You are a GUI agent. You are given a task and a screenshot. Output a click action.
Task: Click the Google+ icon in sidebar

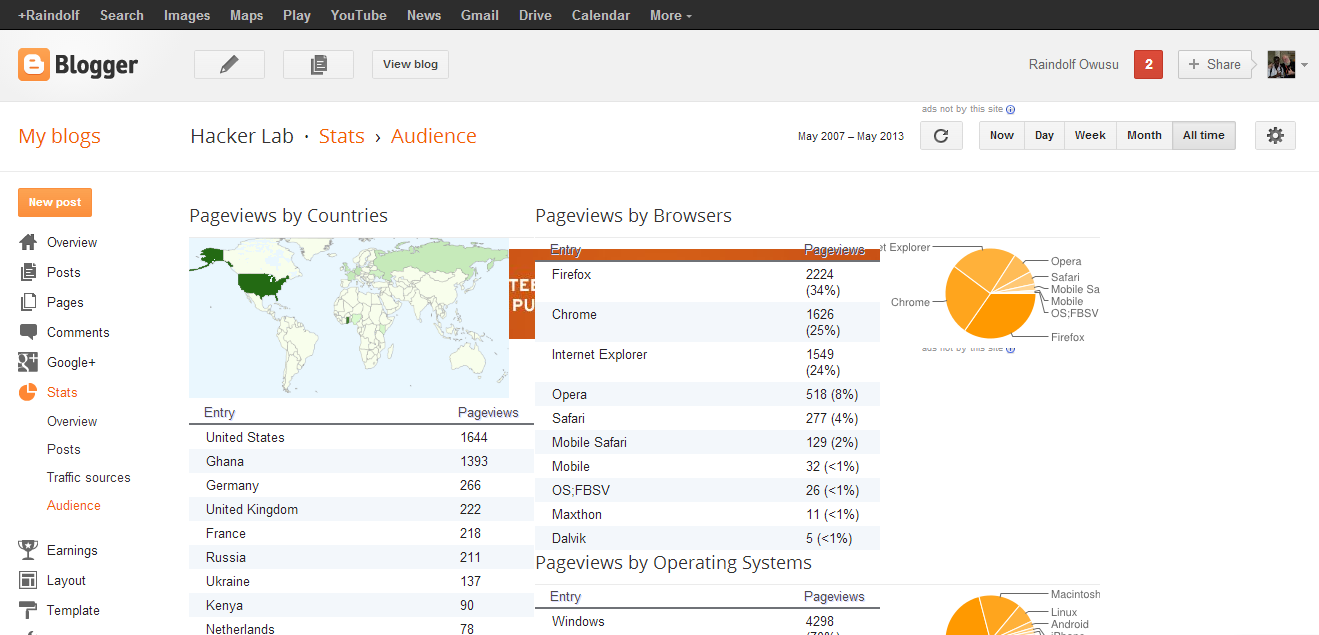(28, 362)
